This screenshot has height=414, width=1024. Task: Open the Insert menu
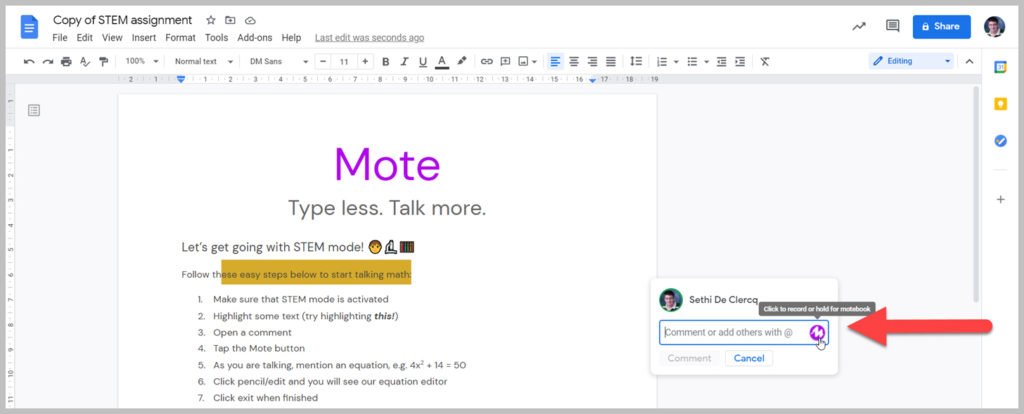(x=144, y=38)
